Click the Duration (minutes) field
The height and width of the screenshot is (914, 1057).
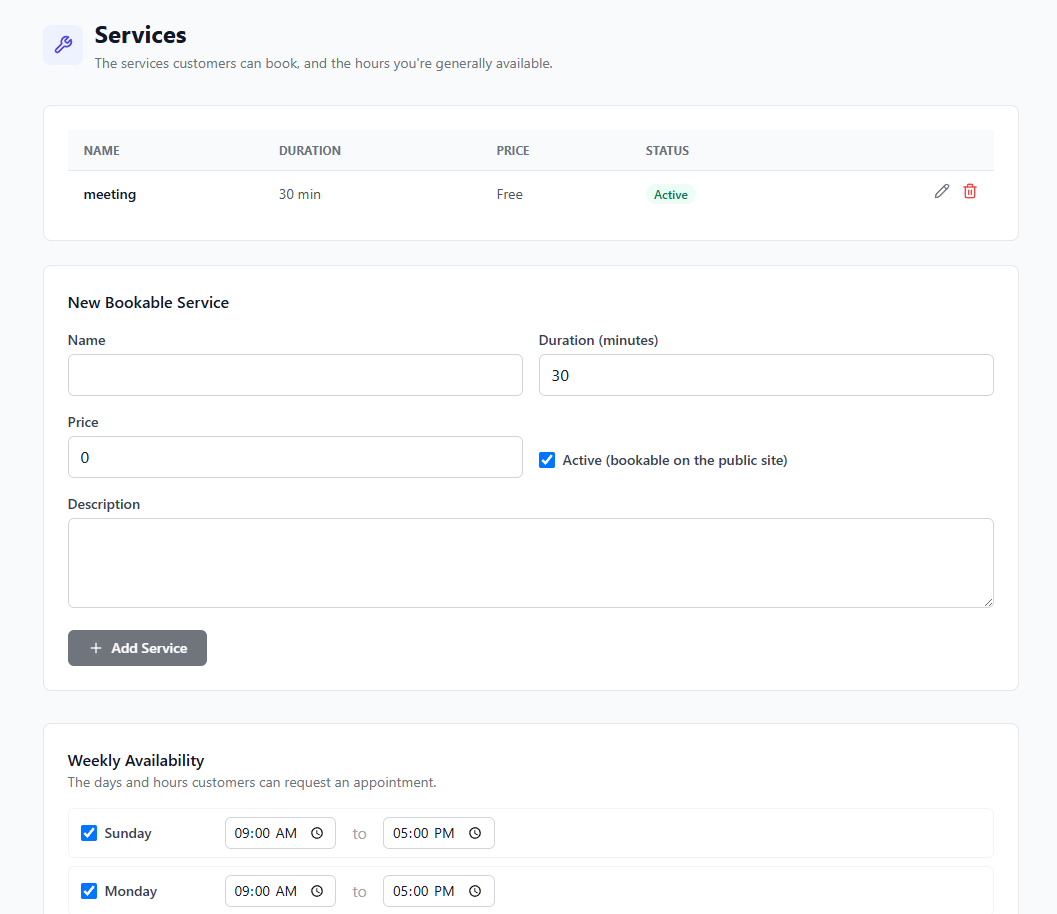pyautogui.click(x=766, y=375)
